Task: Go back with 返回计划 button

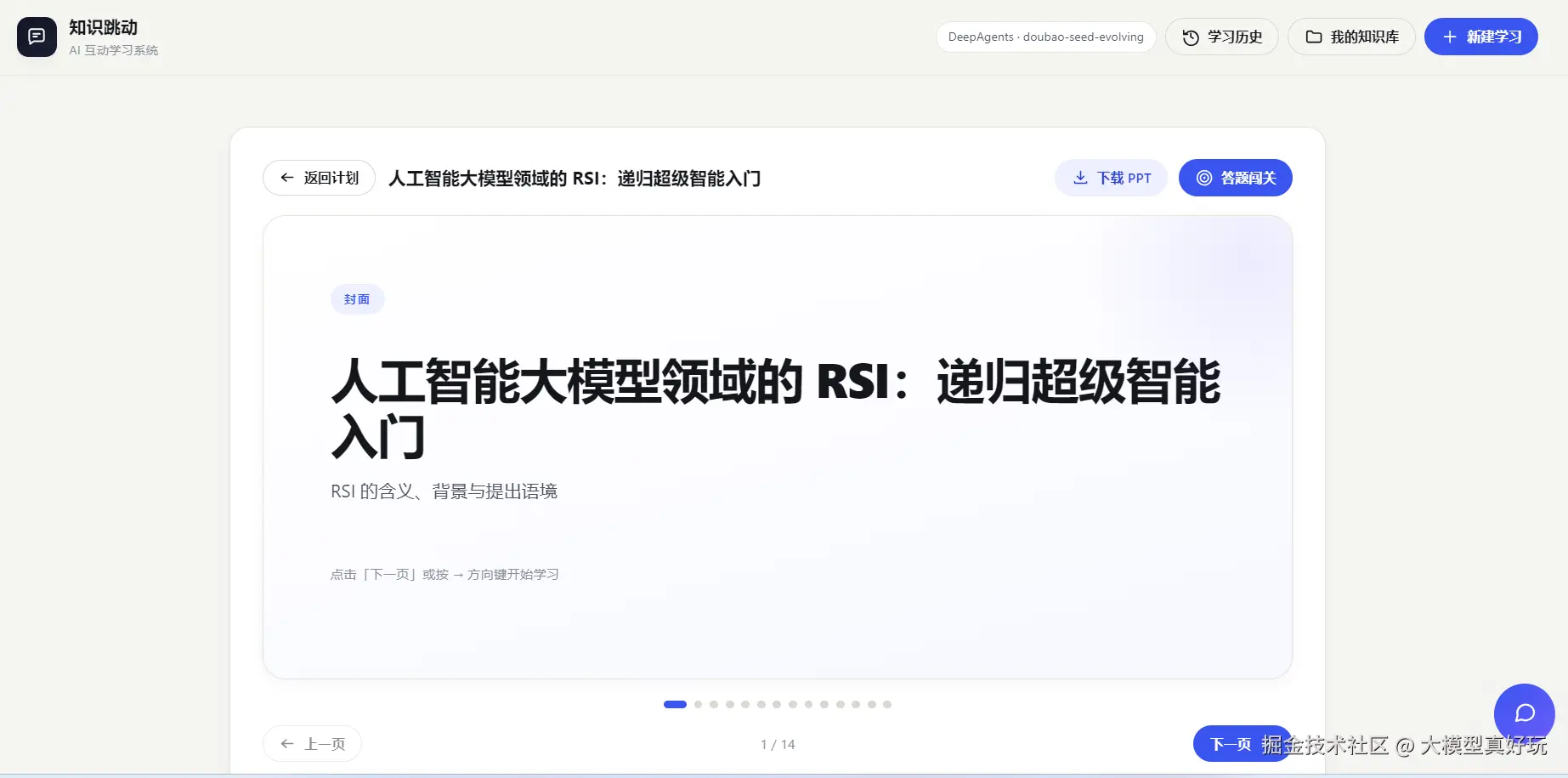Action: pyautogui.click(x=319, y=178)
